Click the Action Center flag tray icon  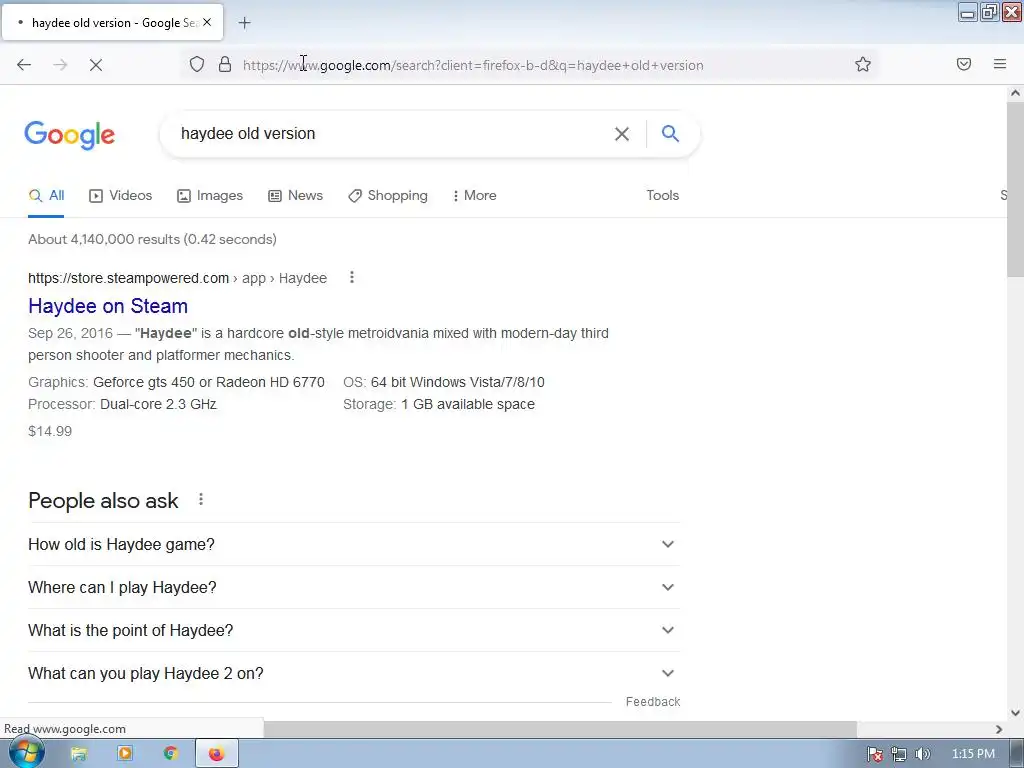pos(875,754)
